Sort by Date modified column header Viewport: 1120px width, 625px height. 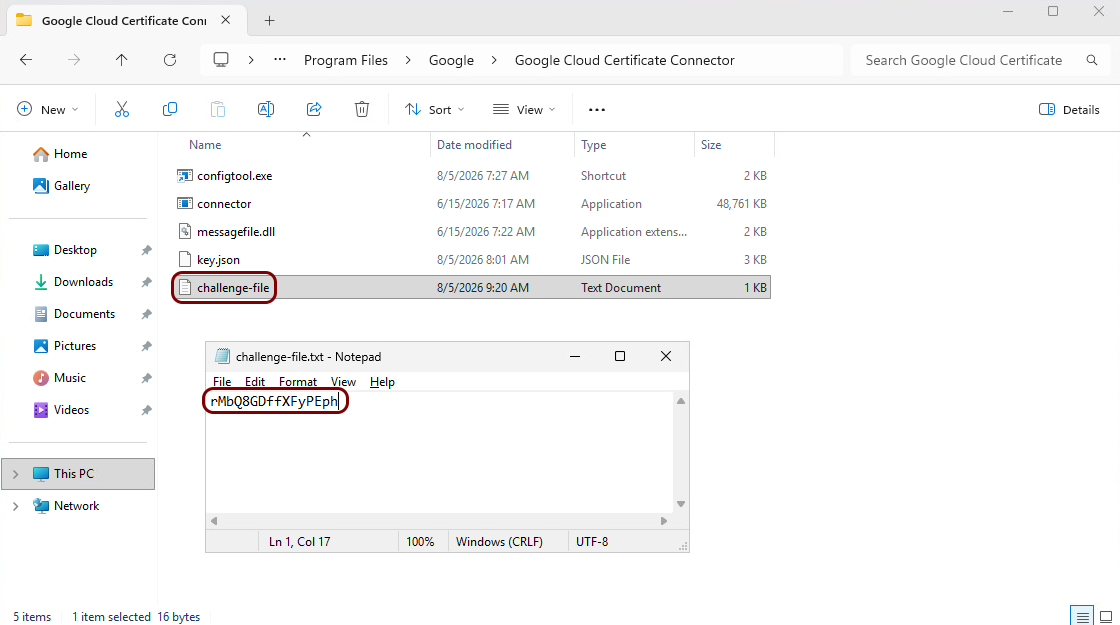point(474,144)
